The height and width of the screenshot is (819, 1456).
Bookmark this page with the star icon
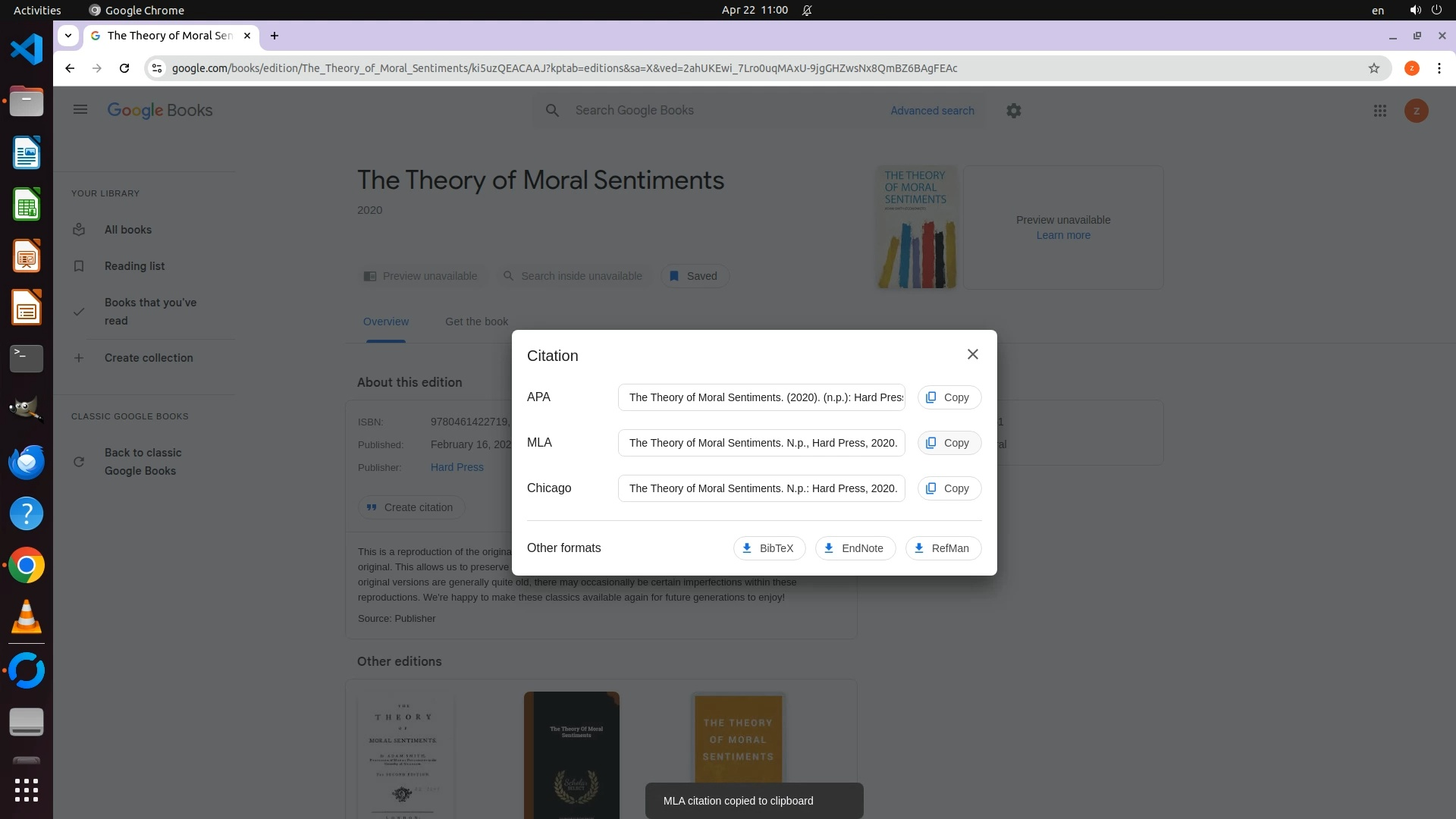(x=1373, y=68)
